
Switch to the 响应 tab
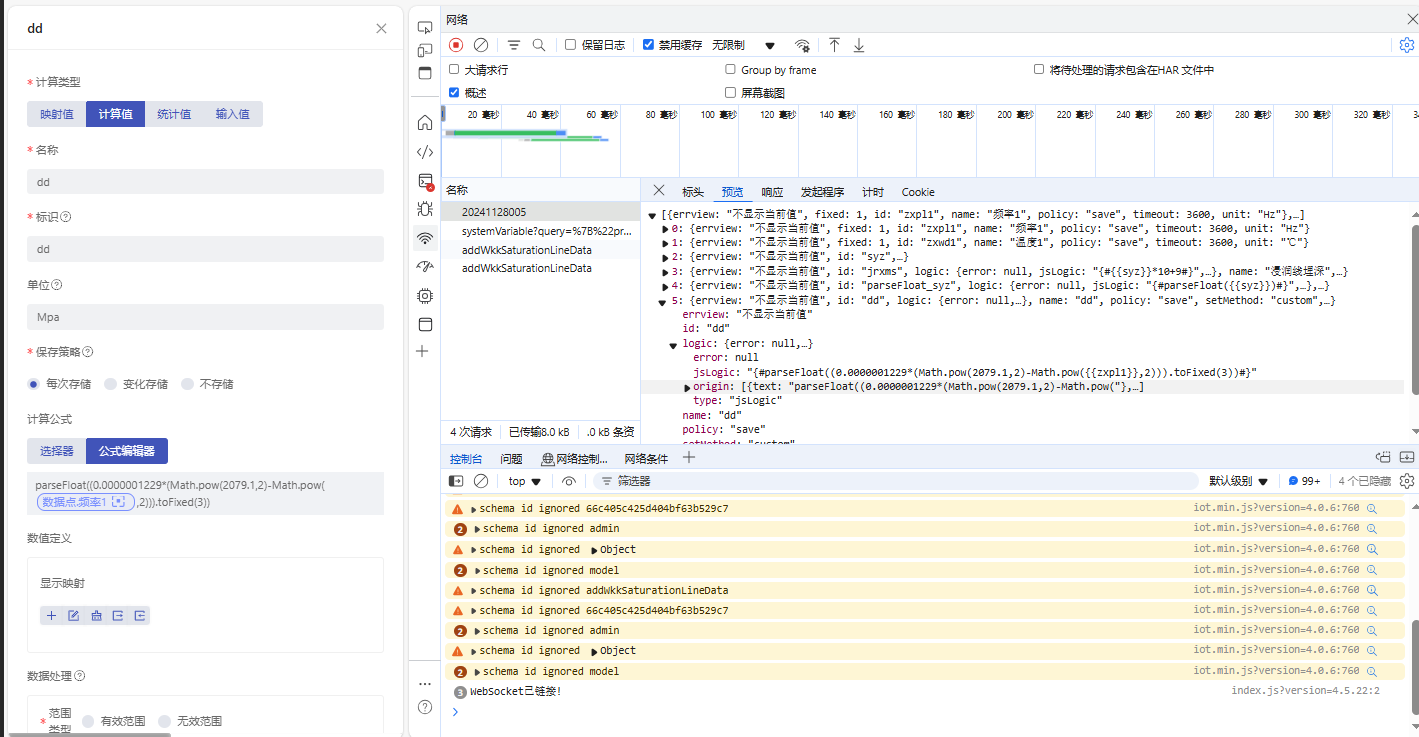(772, 192)
